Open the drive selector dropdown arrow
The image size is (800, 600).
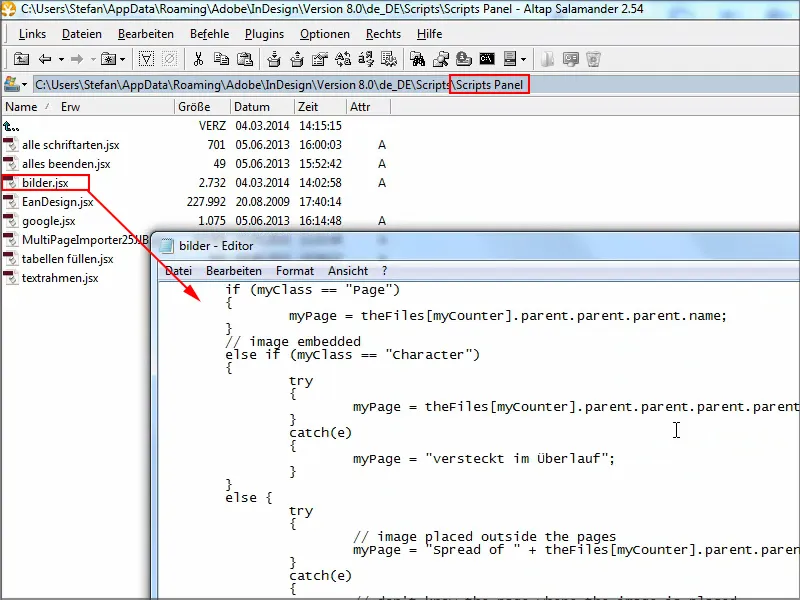24,85
